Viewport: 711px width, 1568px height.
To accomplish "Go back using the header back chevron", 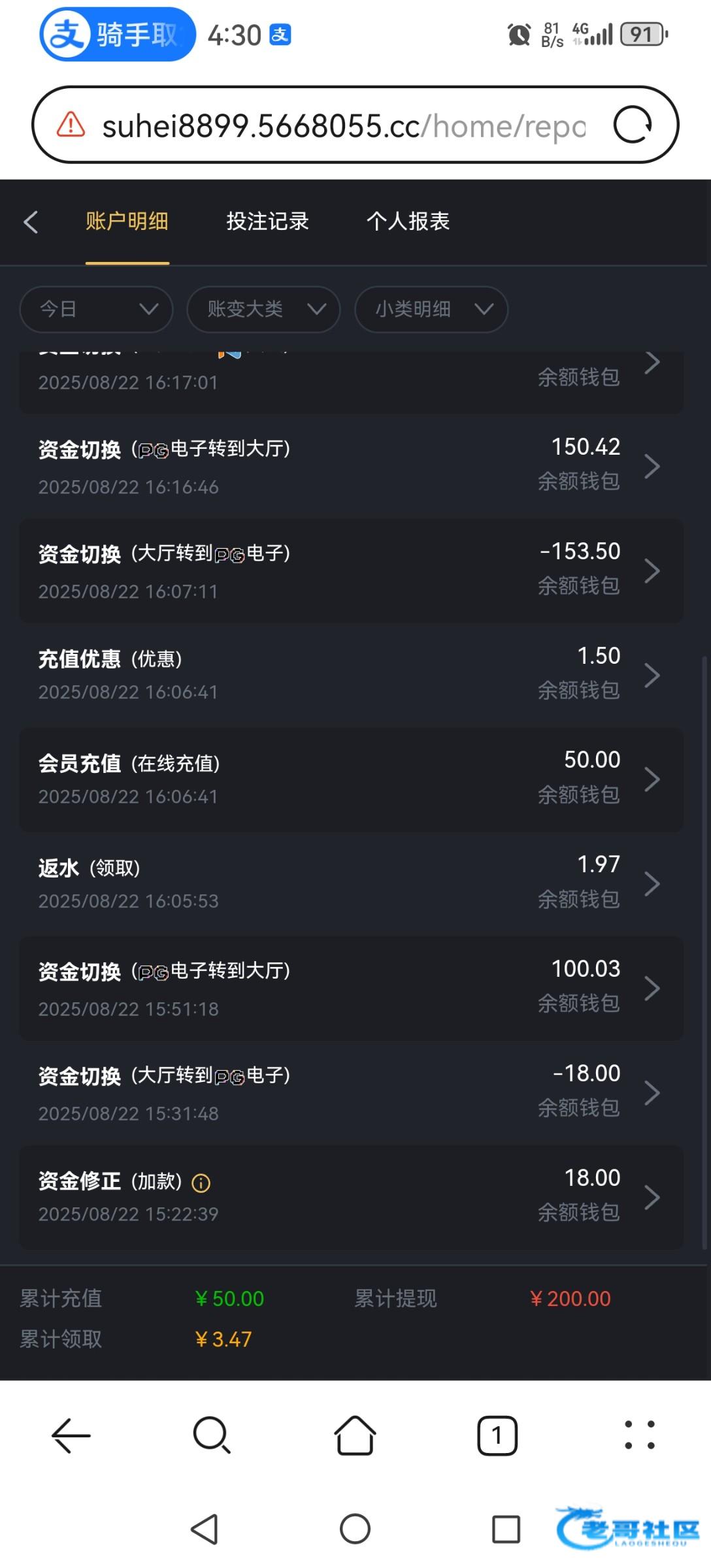I will 31,222.
